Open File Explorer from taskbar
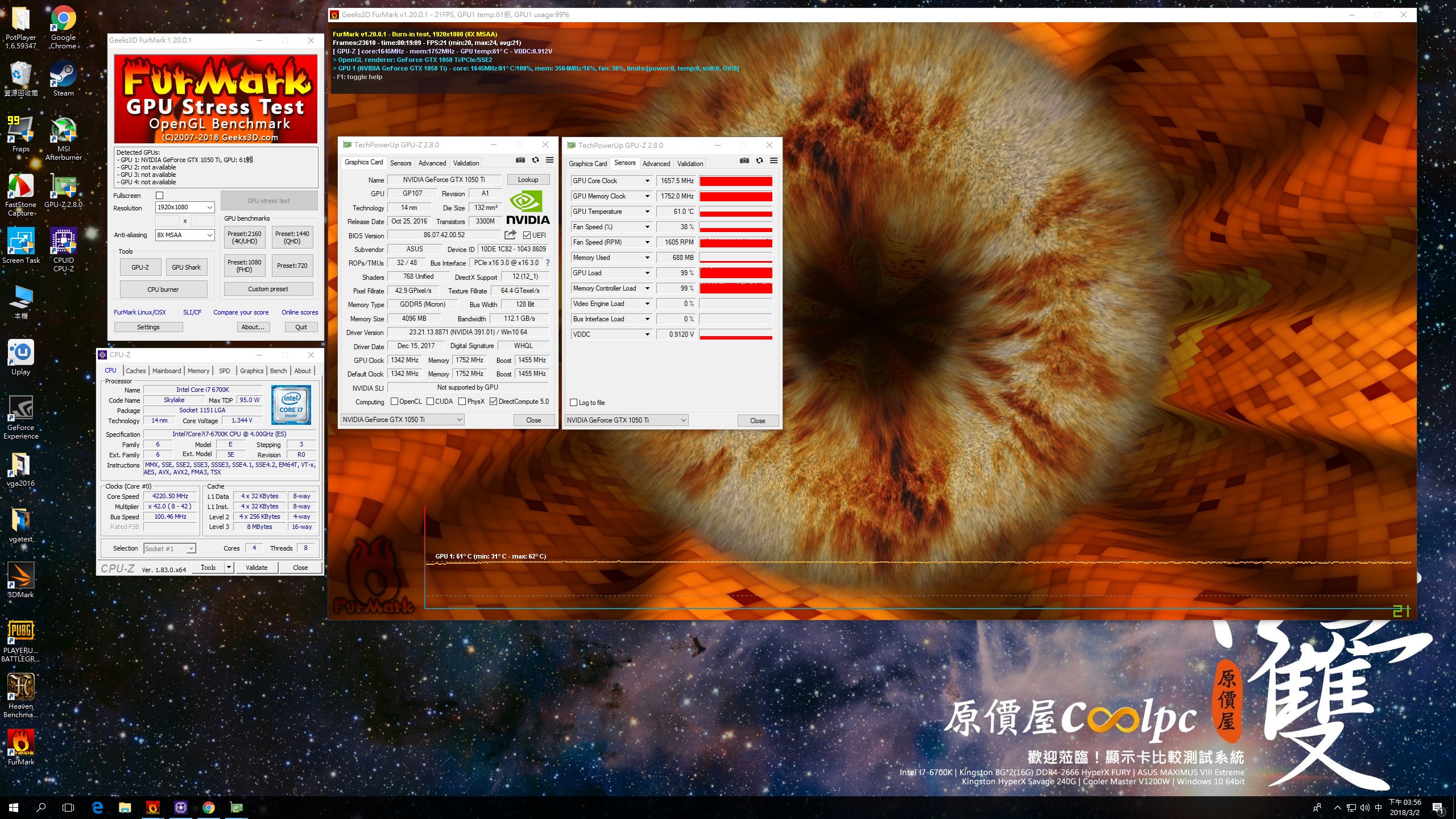Image resolution: width=1456 pixels, height=819 pixels. pyautogui.click(x=125, y=807)
